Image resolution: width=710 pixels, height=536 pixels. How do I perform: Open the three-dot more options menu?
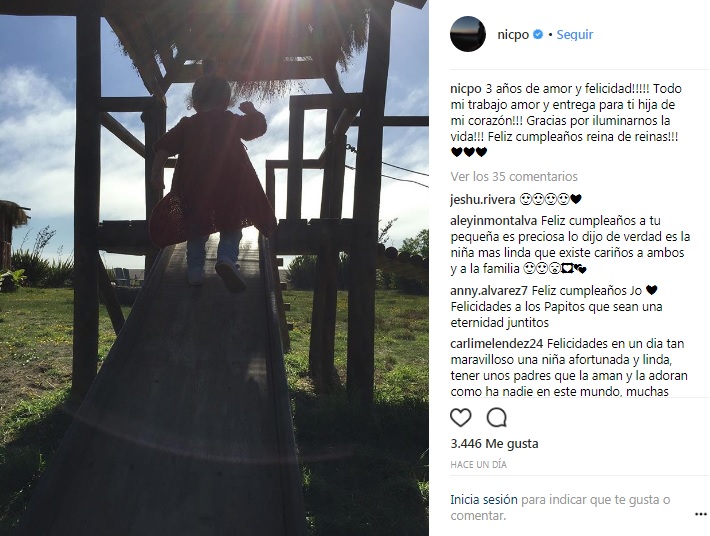pos(700,514)
